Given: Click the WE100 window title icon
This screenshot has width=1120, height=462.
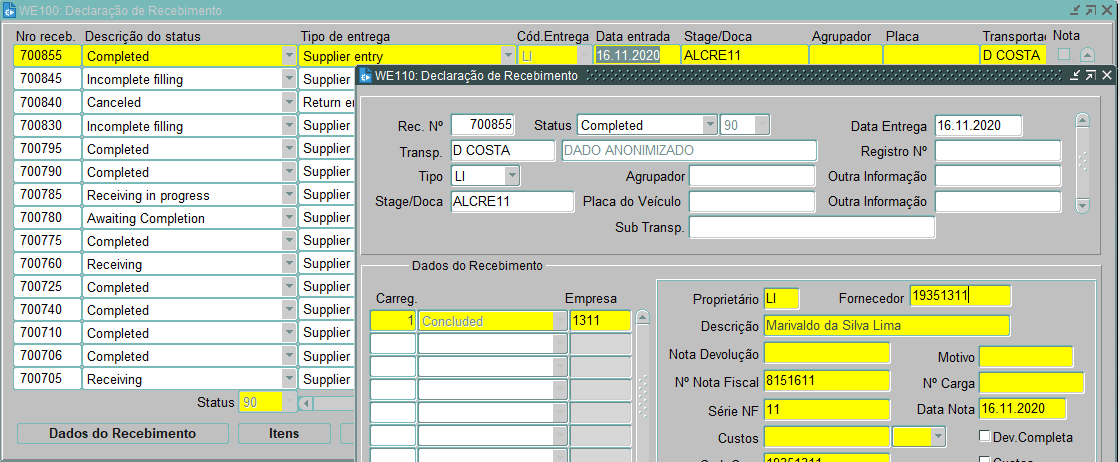Looking at the screenshot, I should click(9, 10).
